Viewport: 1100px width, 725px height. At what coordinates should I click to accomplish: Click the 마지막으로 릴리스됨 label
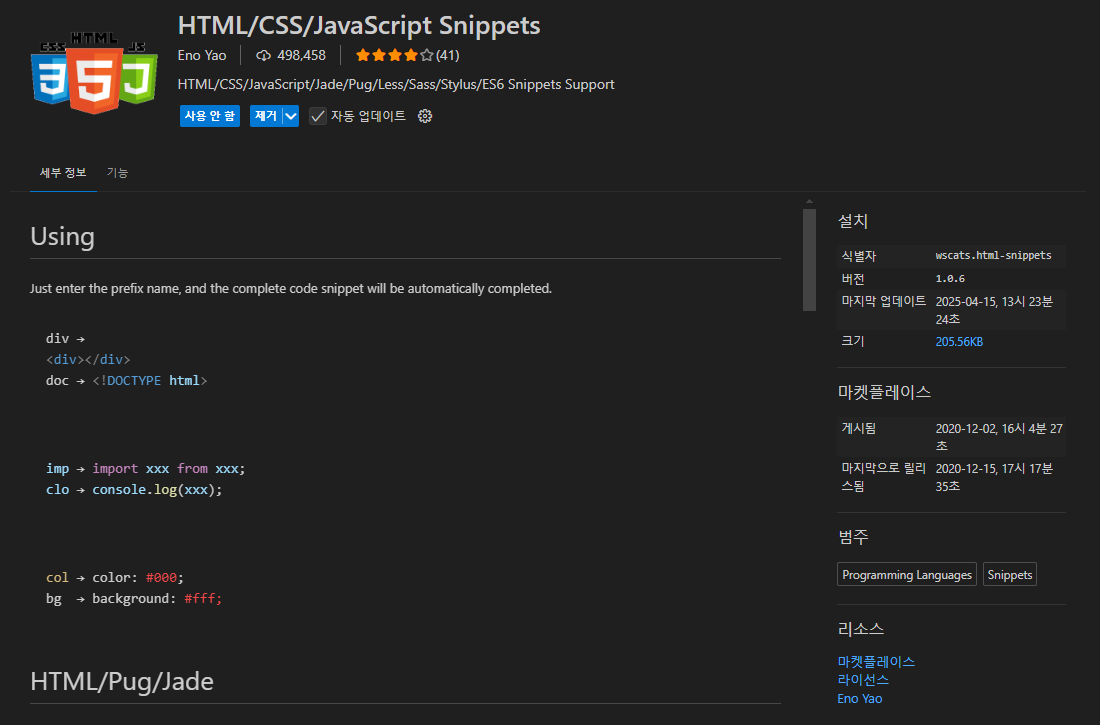[884, 477]
